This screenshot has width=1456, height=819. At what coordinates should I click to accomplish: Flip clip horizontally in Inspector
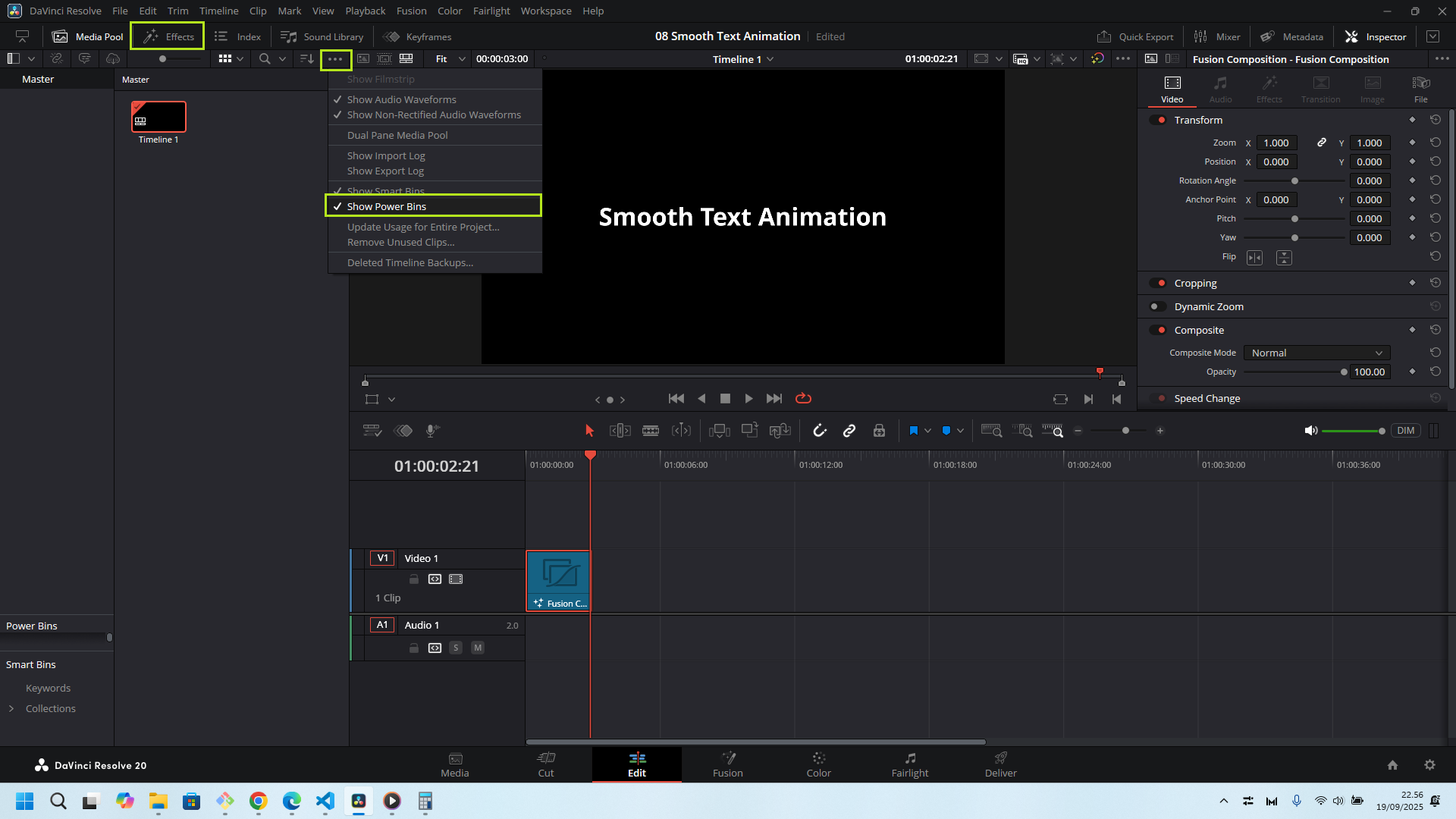coord(1255,258)
